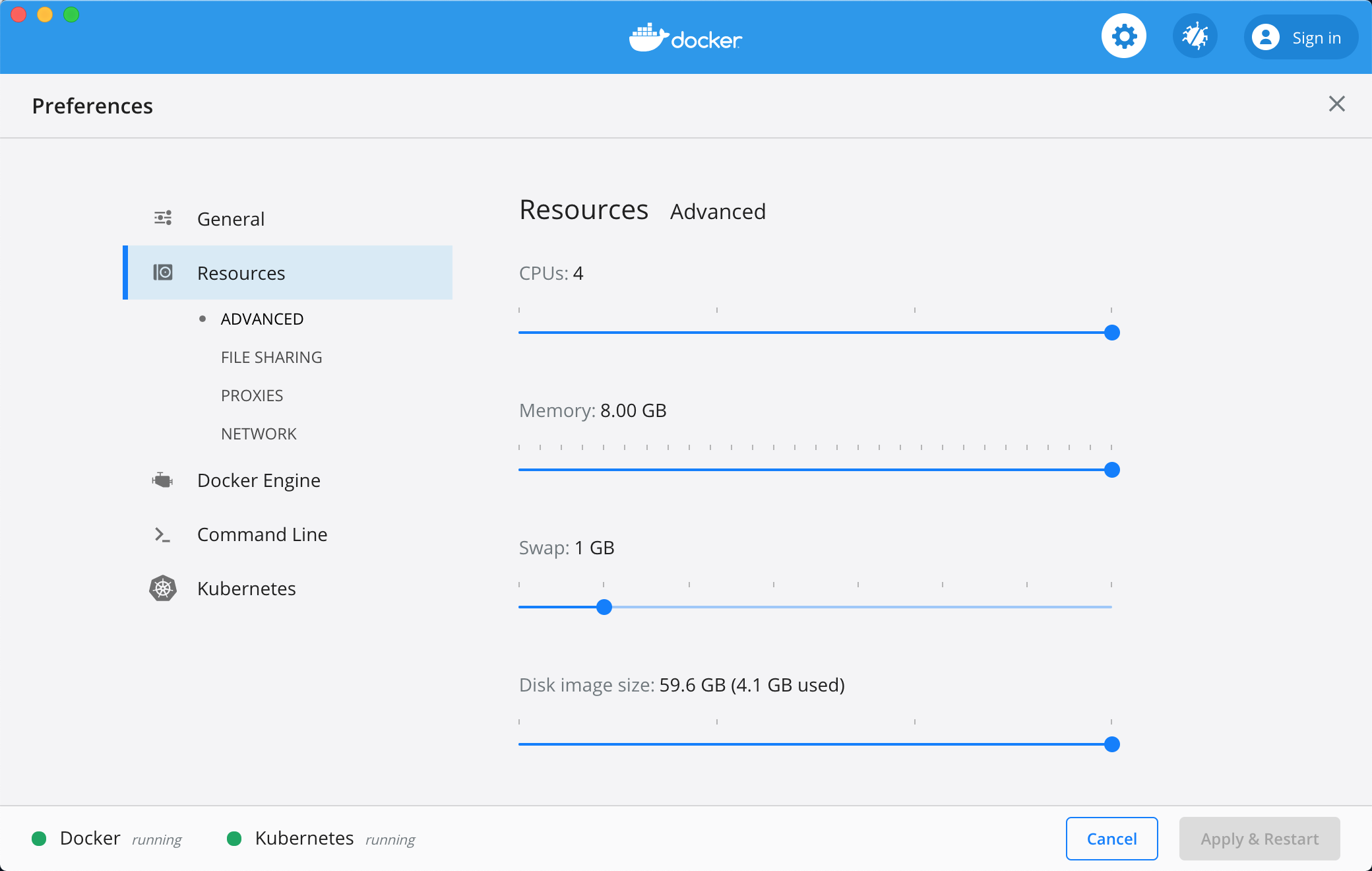1372x871 pixels.
Task: Select the Advanced subsection
Action: click(262, 319)
